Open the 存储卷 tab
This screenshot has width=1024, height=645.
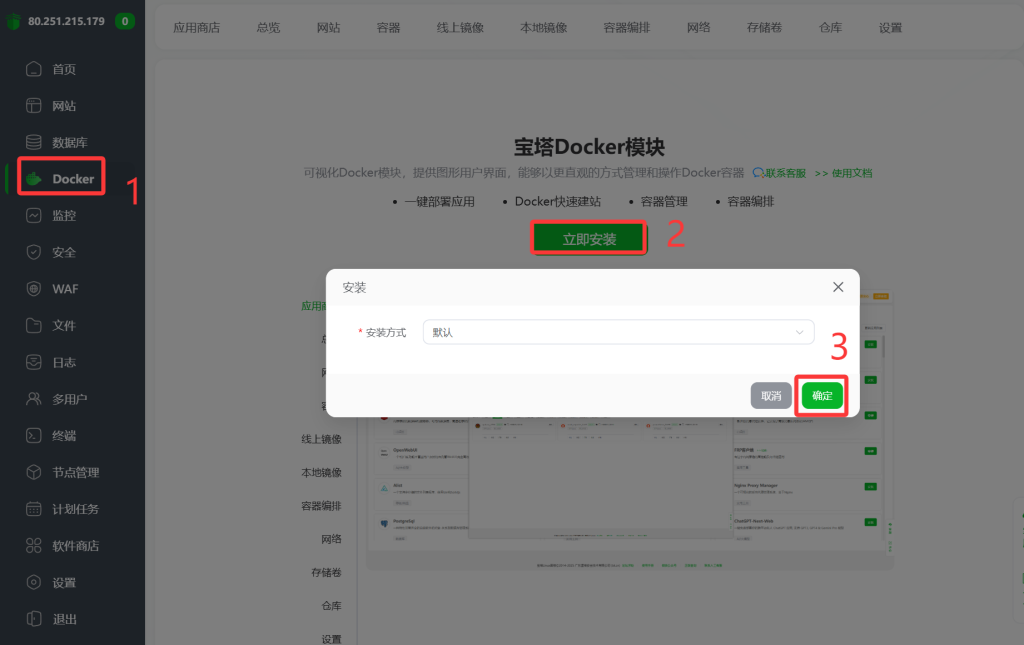tap(764, 28)
